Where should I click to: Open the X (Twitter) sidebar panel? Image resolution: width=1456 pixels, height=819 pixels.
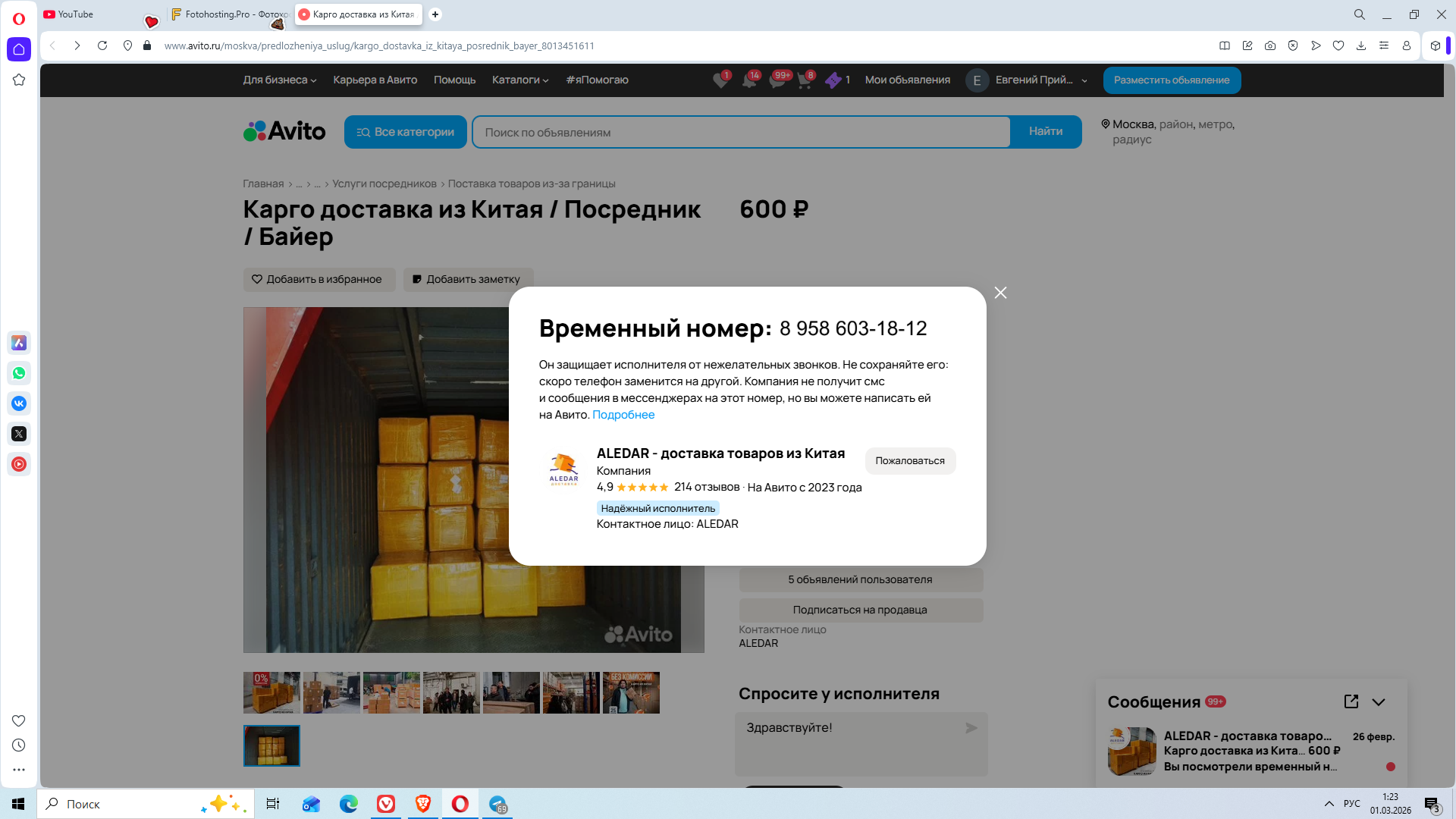coord(19,434)
